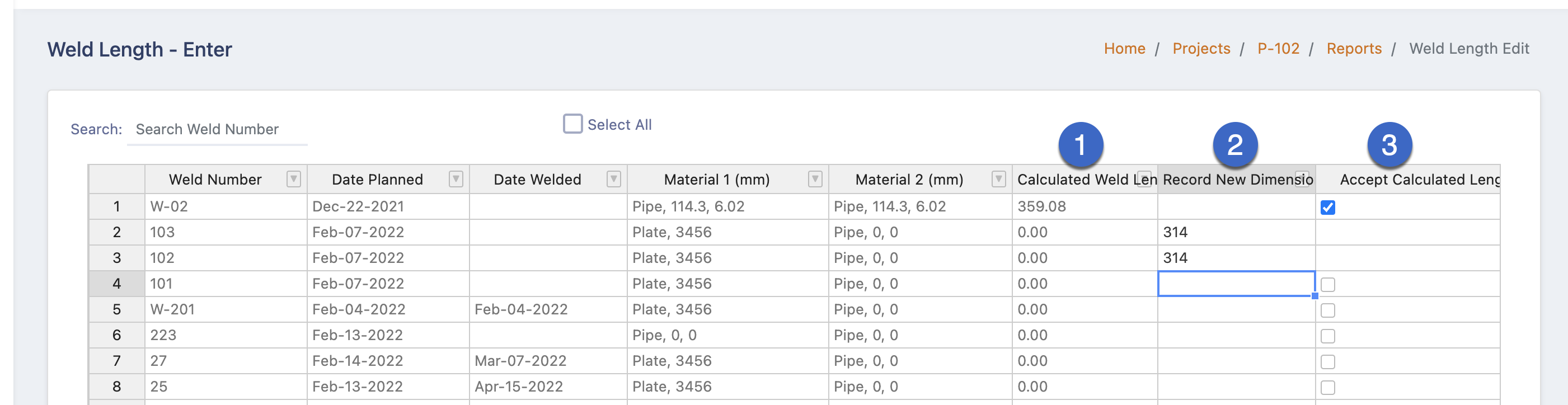Select Record New Dimension cell showing 314 for weld 102
Screen dimensions: 1568x405
(1236, 258)
